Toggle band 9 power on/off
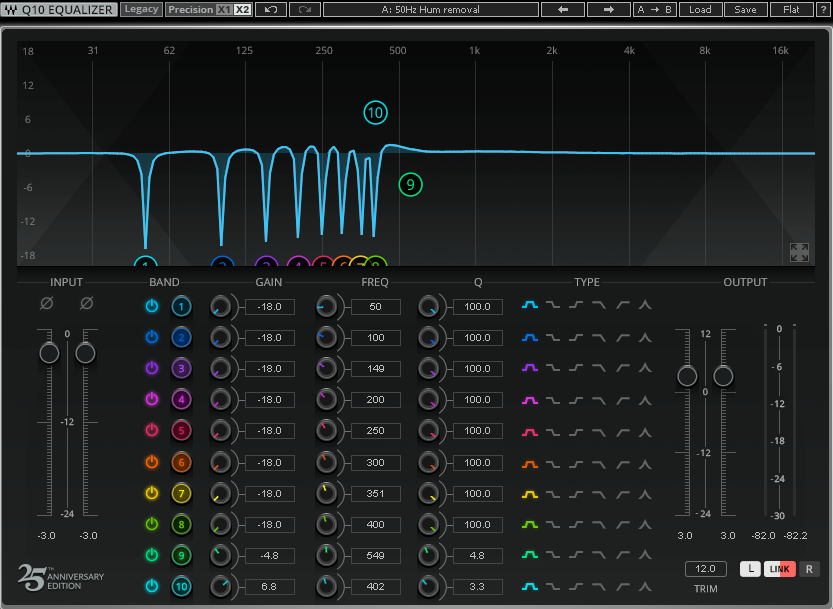Image resolution: width=833 pixels, height=609 pixels. click(x=152, y=555)
